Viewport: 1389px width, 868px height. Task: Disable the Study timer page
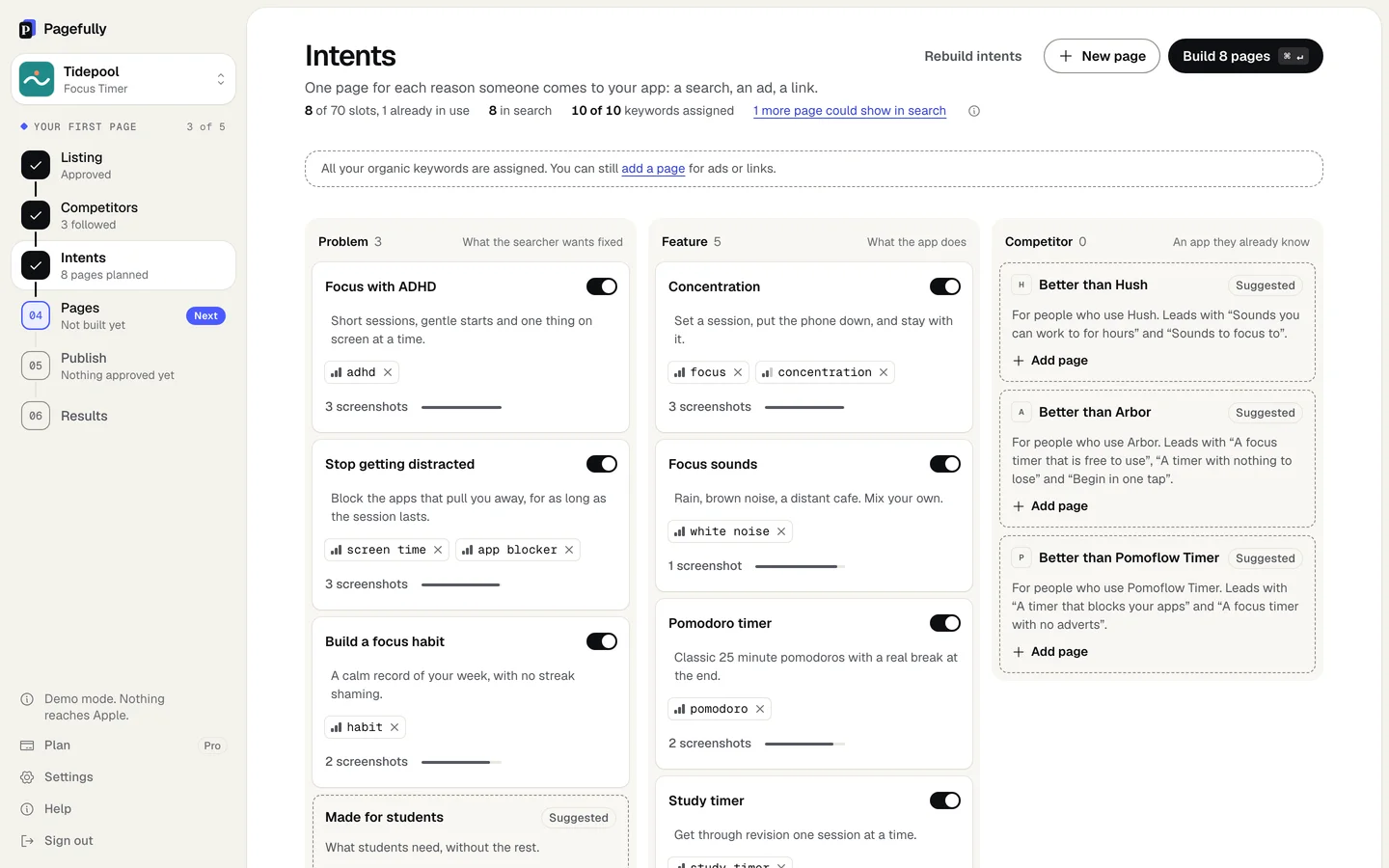[x=945, y=800]
